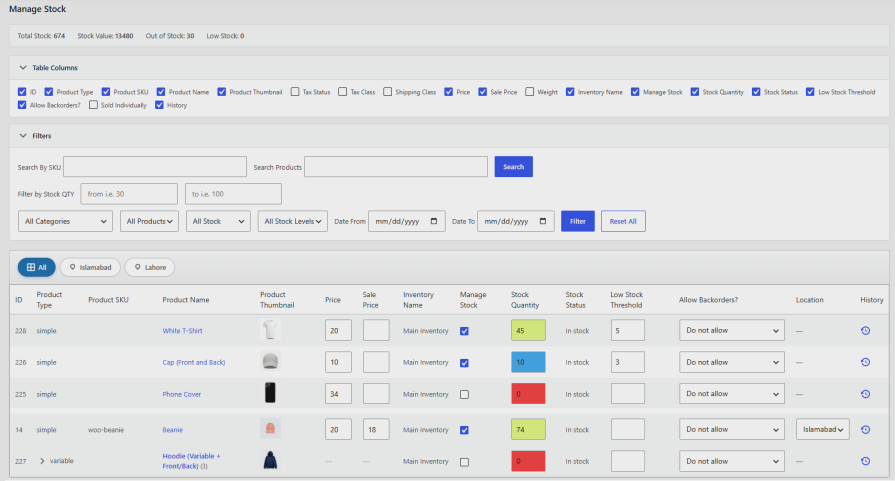Uncheck the ID column checkbox

[22, 92]
